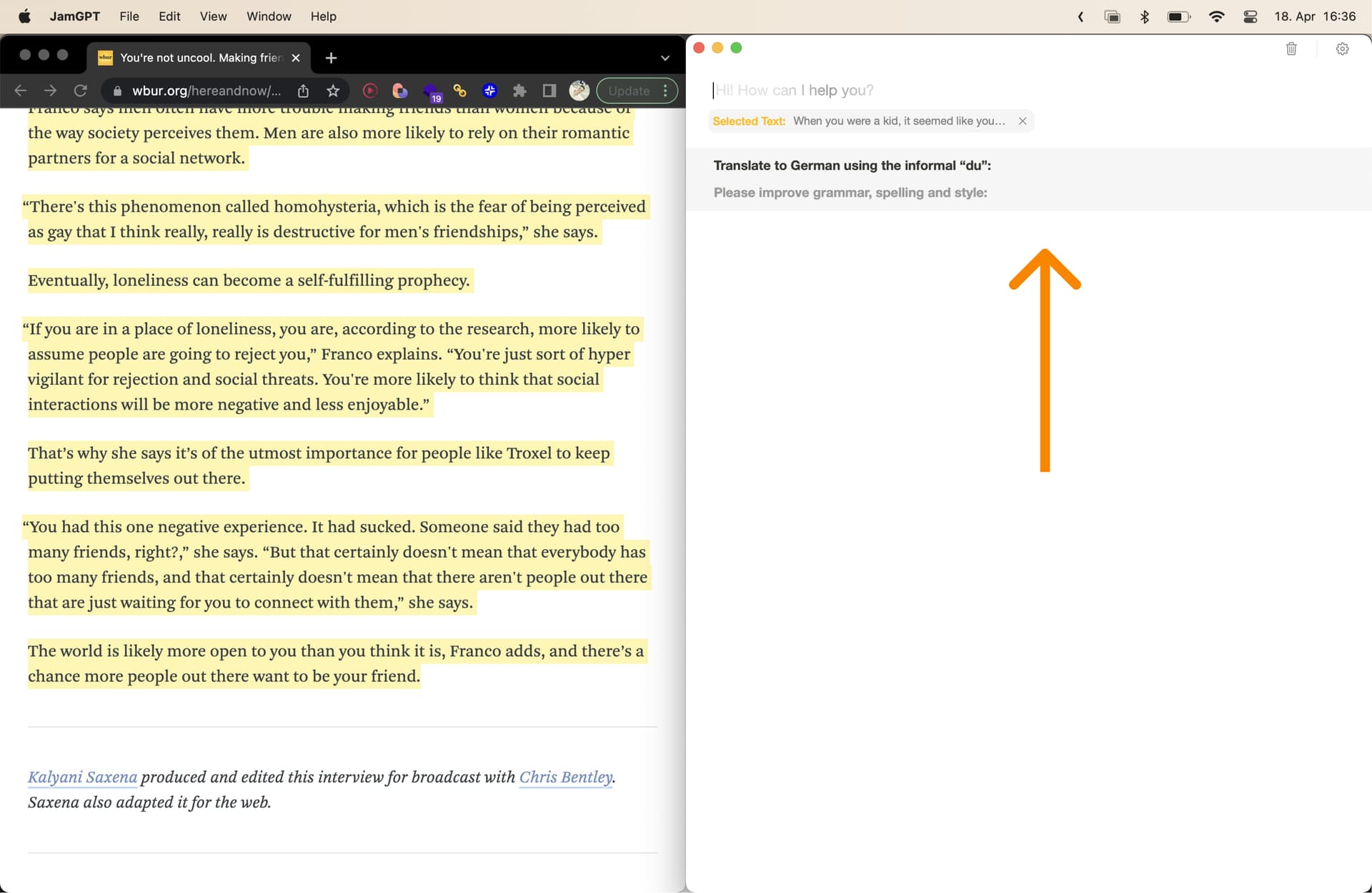The width and height of the screenshot is (1372, 893).
Task: Reload the wbur page
Action: 81,91
